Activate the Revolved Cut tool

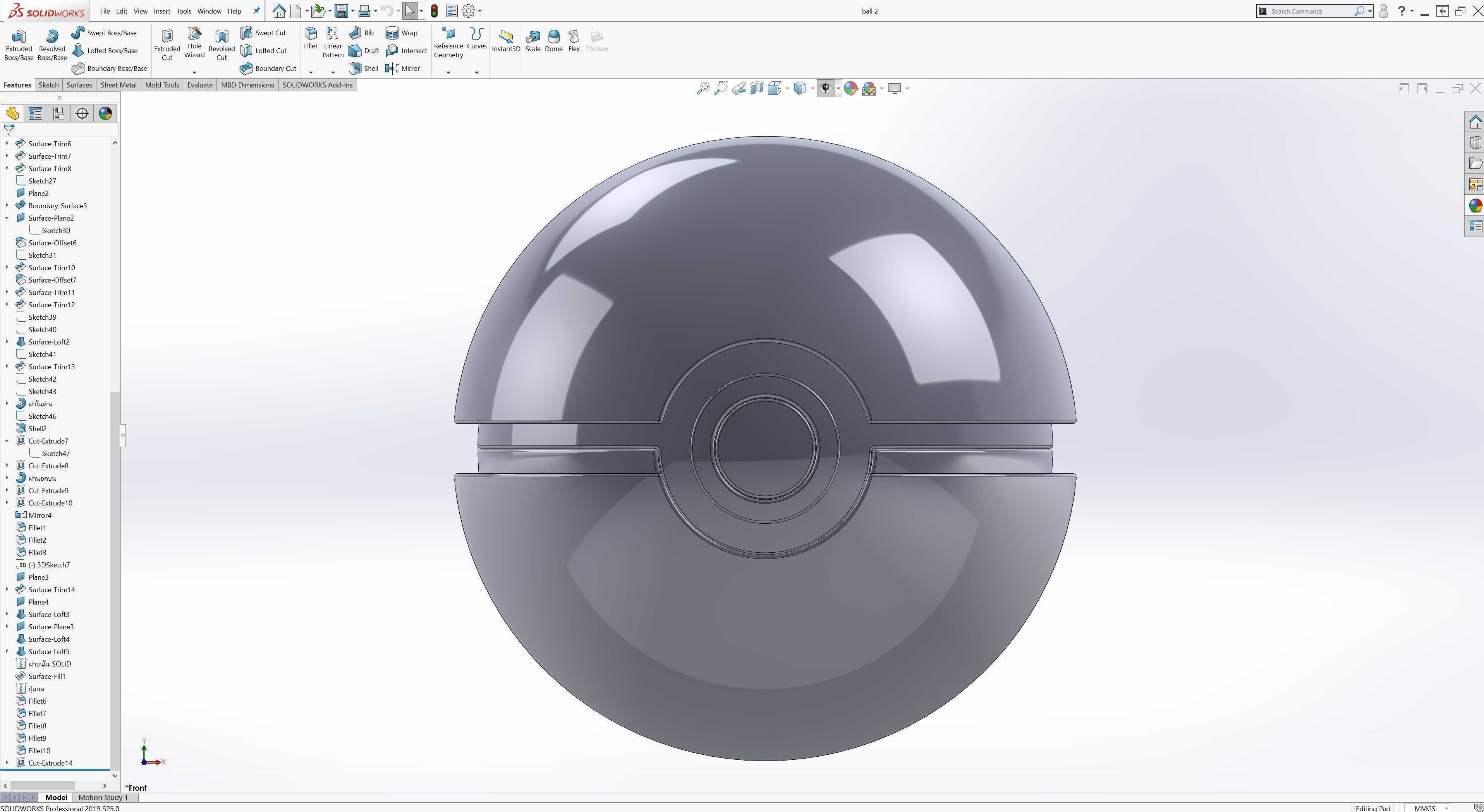click(x=221, y=45)
